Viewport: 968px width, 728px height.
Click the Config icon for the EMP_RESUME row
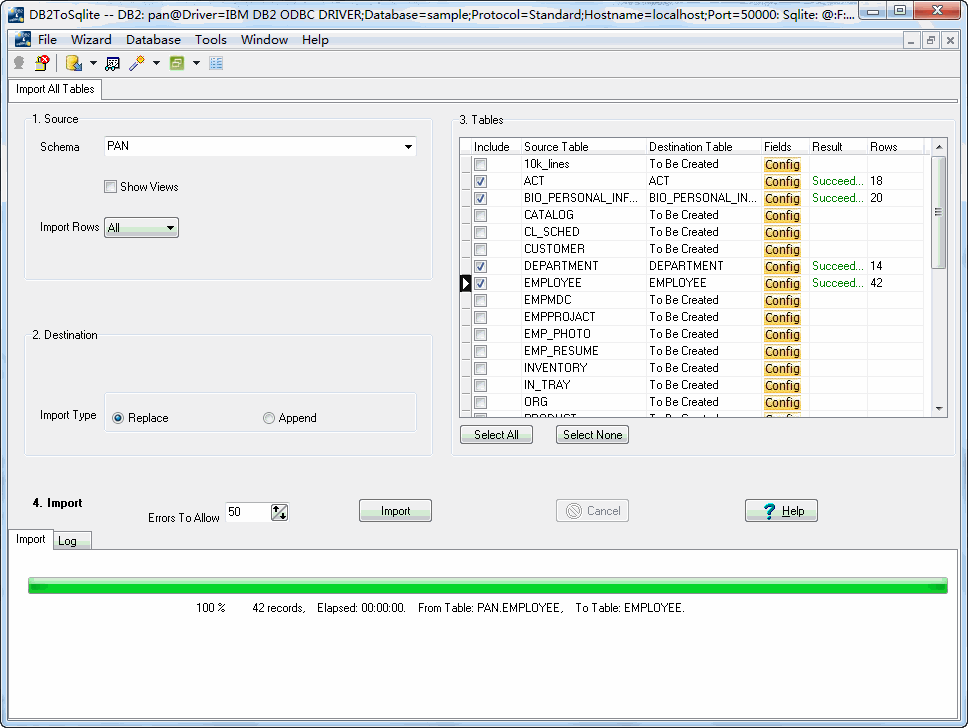(782, 351)
